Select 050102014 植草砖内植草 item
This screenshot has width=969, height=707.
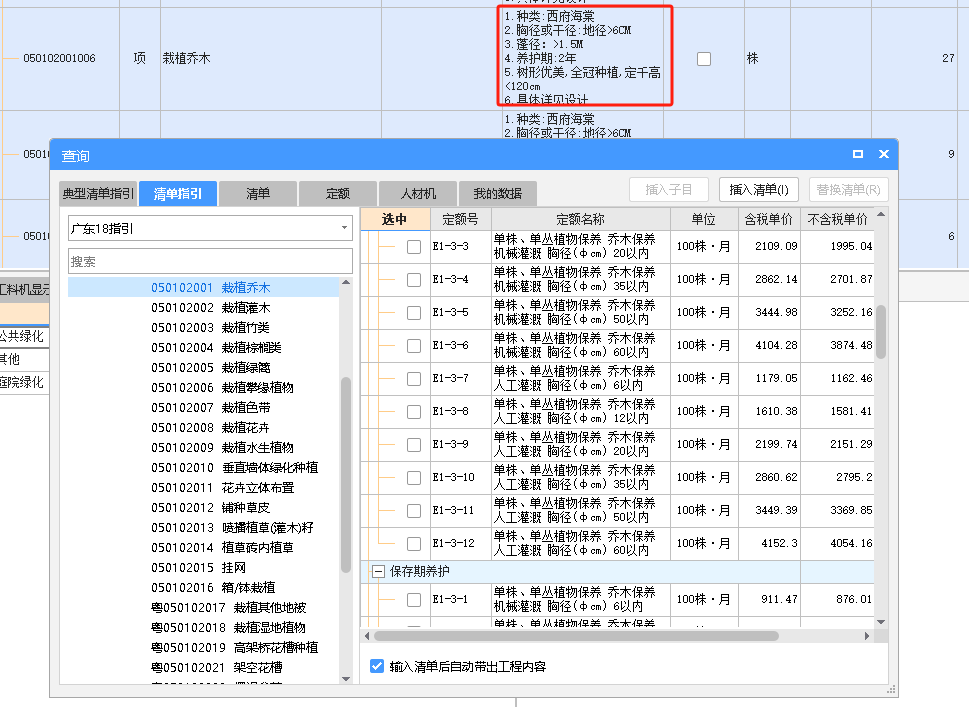click(x=222, y=548)
